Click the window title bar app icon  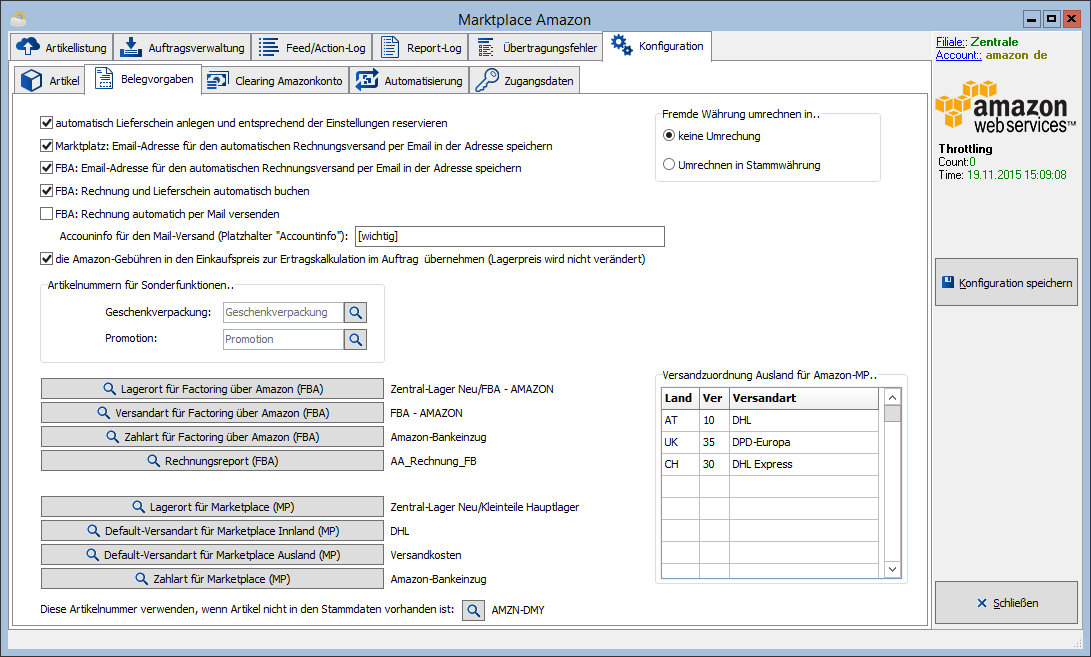pyautogui.click(x=19, y=19)
